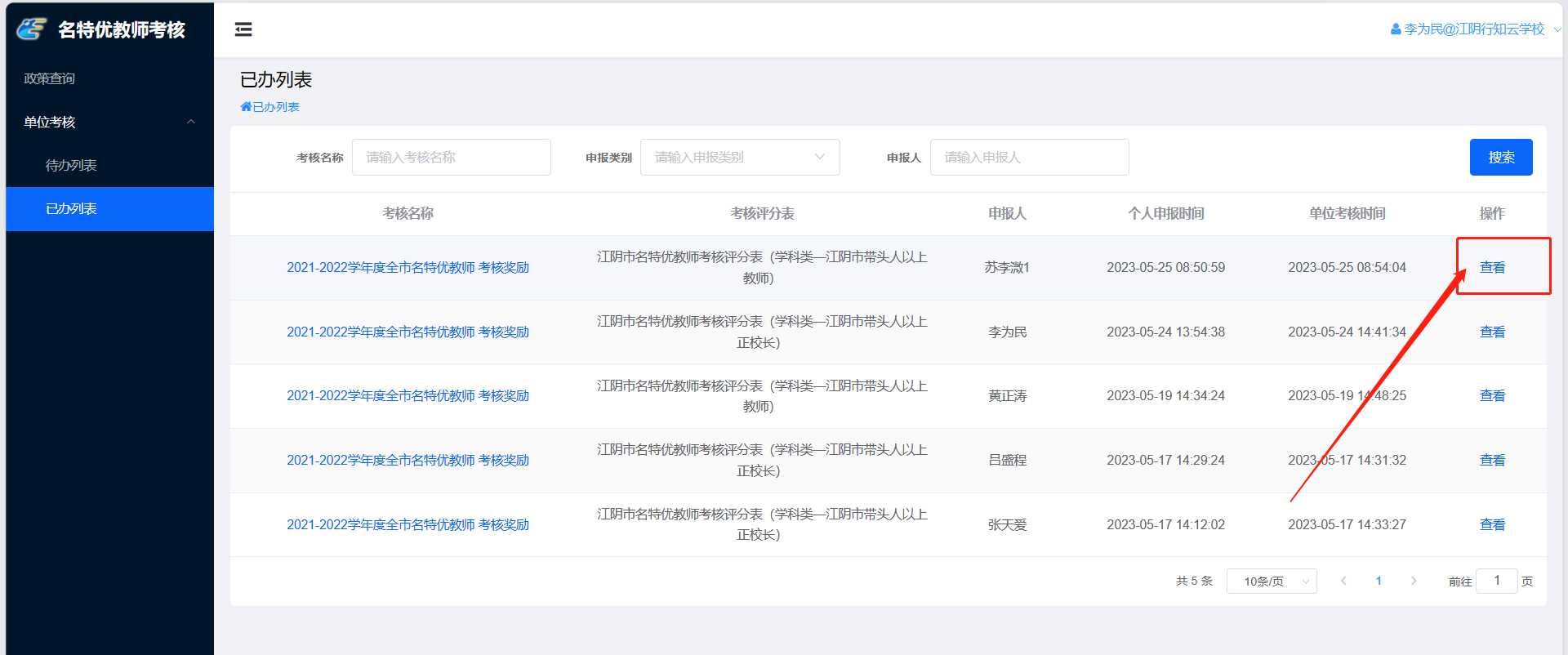
Task: Click the user profile icon at top right
Action: click(x=1396, y=29)
